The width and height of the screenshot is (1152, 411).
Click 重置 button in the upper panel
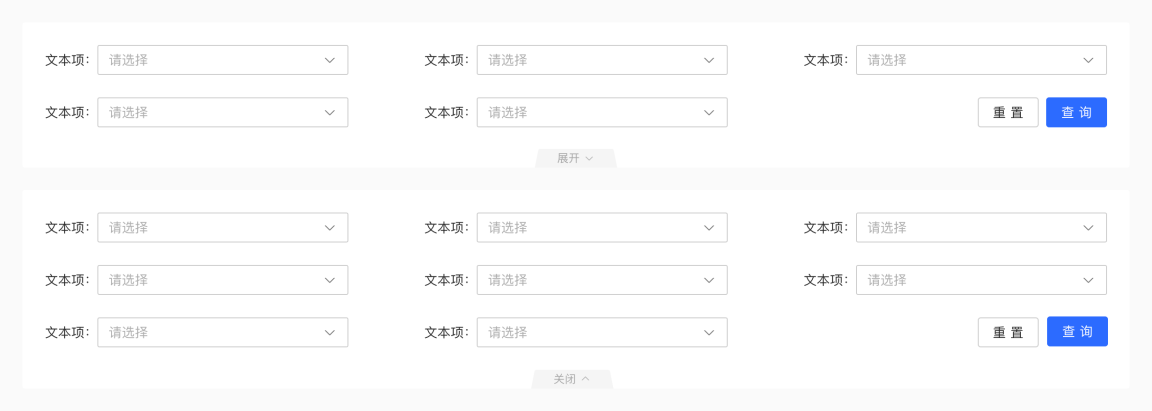pyautogui.click(x=1008, y=112)
